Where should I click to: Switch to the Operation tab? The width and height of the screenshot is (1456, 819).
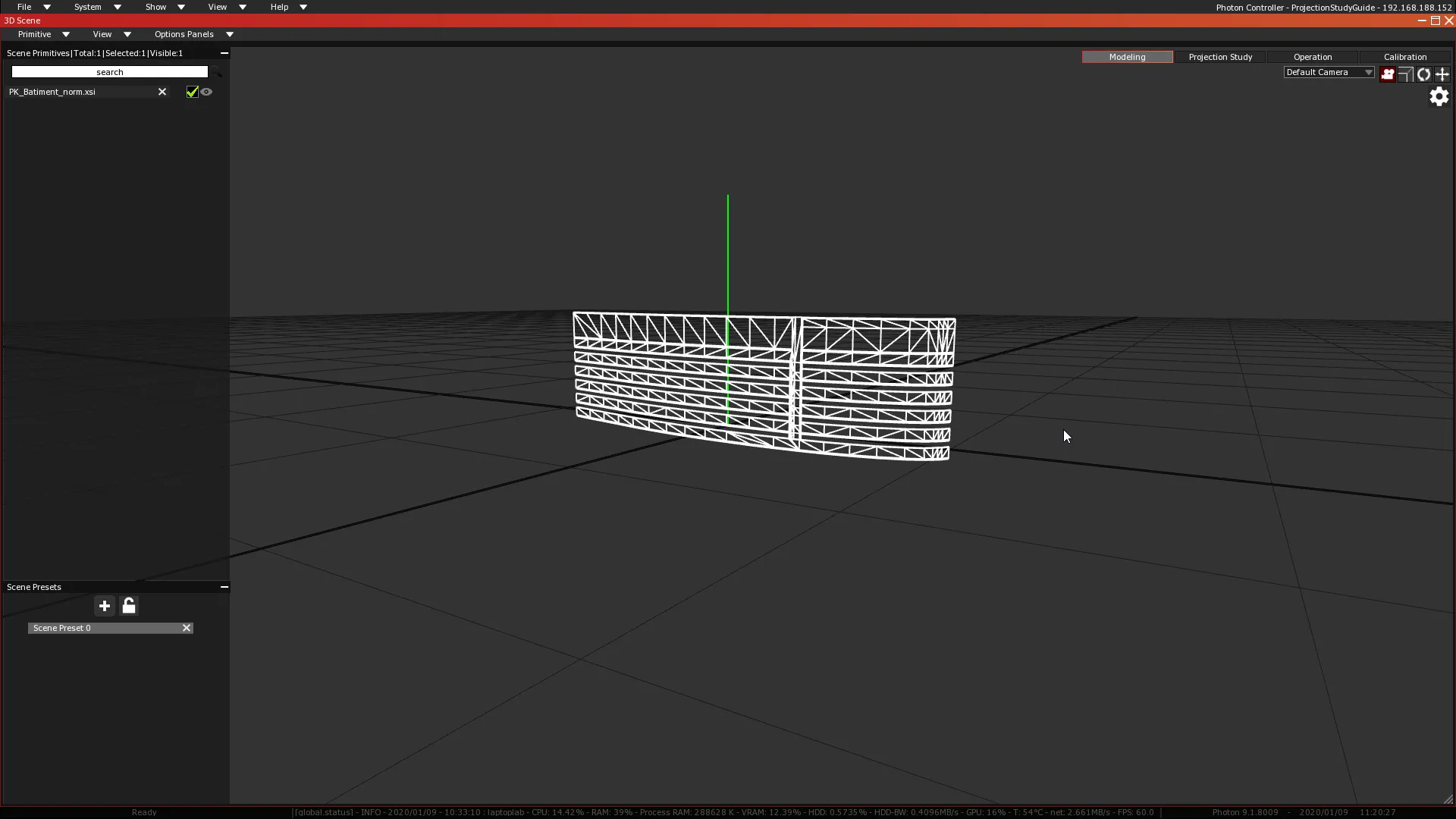(1313, 57)
